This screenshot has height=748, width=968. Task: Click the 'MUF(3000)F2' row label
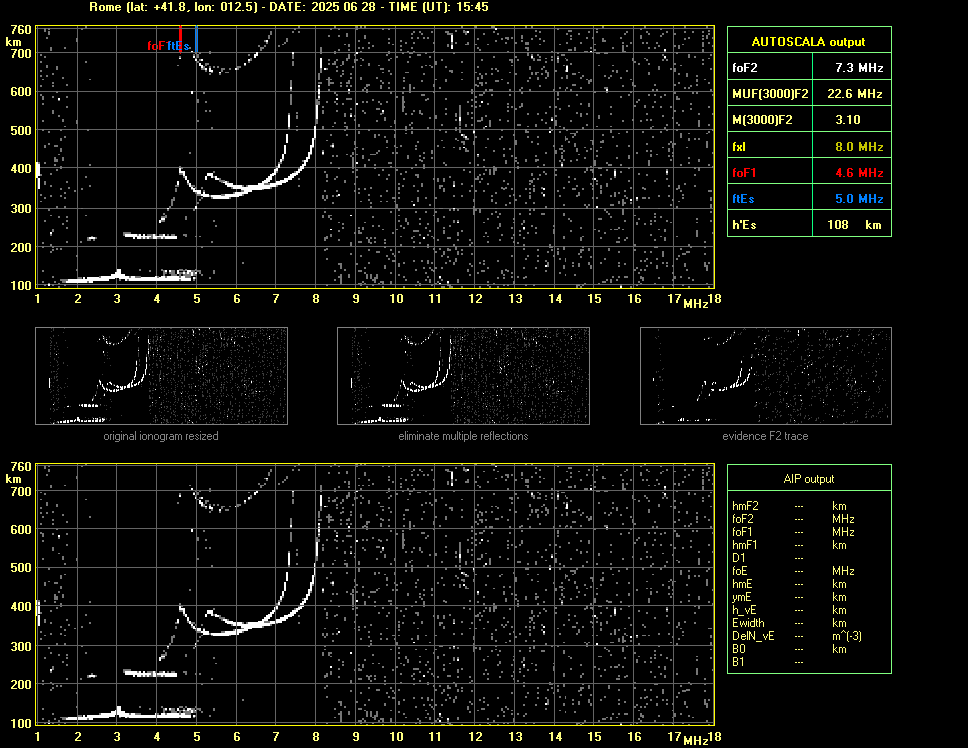pos(770,94)
